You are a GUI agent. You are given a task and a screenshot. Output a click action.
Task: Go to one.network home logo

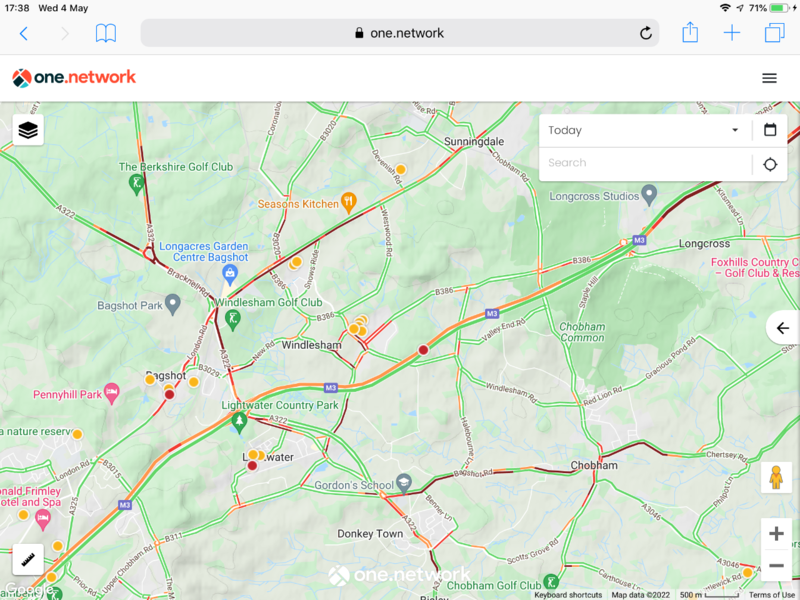pos(74,78)
